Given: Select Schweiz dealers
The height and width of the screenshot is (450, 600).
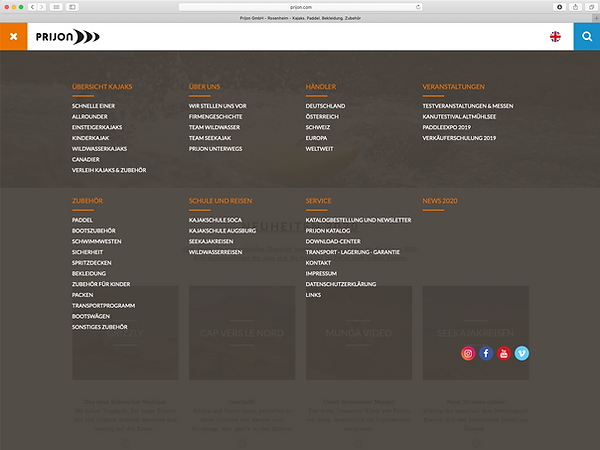Looking at the screenshot, I should tap(318, 127).
